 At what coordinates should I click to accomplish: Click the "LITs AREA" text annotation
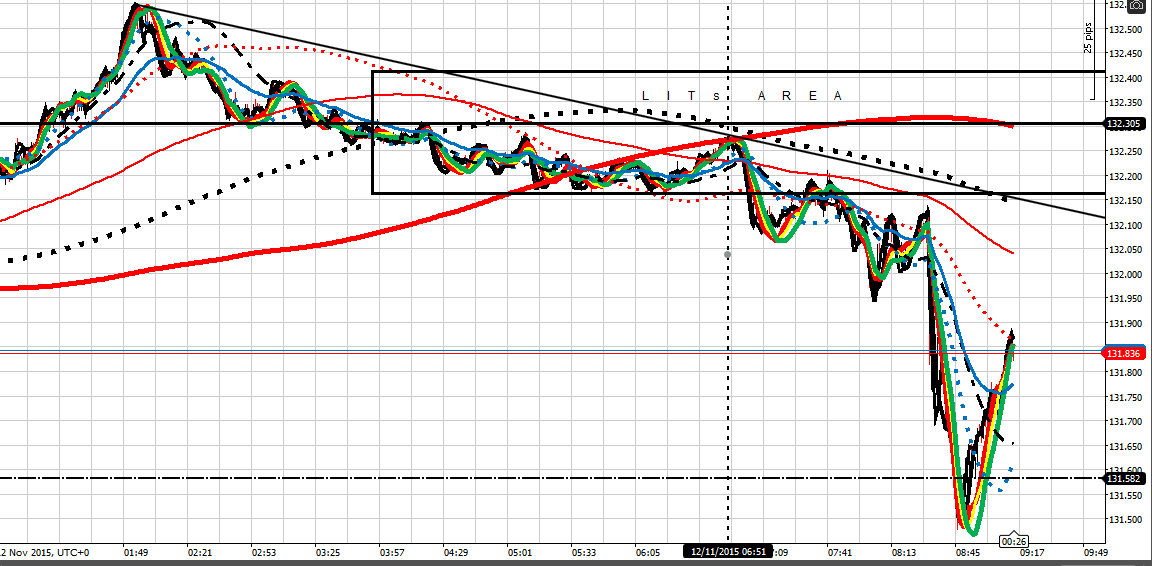[741, 96]
